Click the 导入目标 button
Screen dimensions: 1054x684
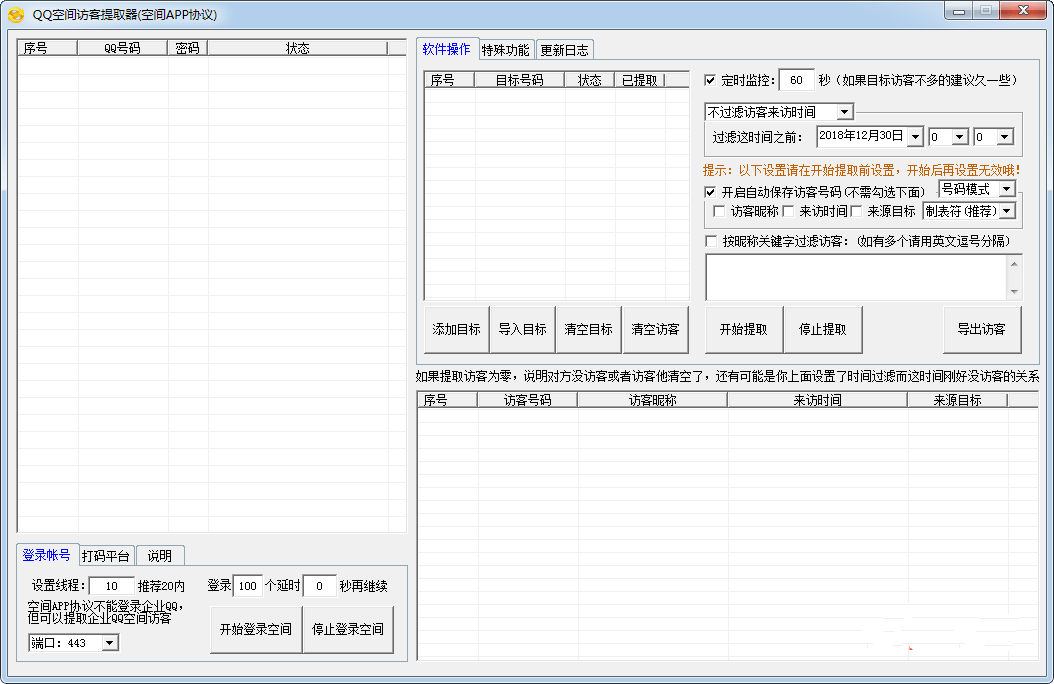pos(522,329)
